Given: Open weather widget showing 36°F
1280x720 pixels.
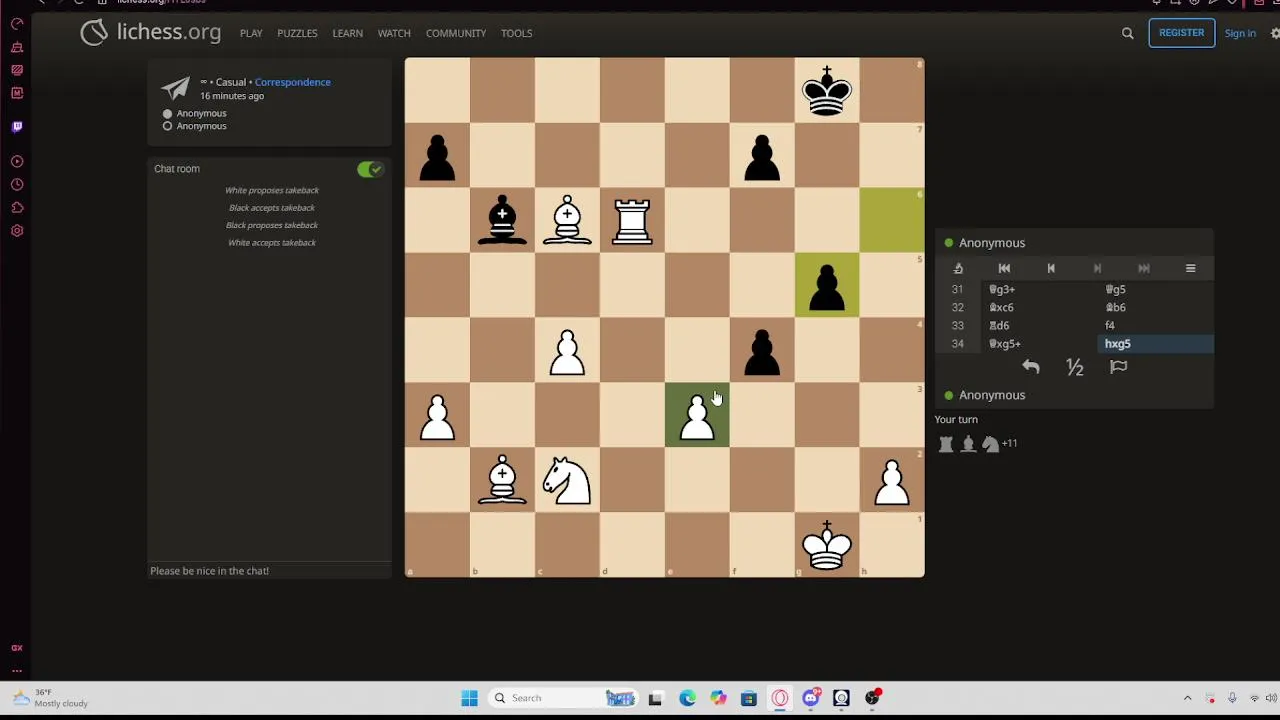Looking at the screenshot, I should (x=49, y=698).
